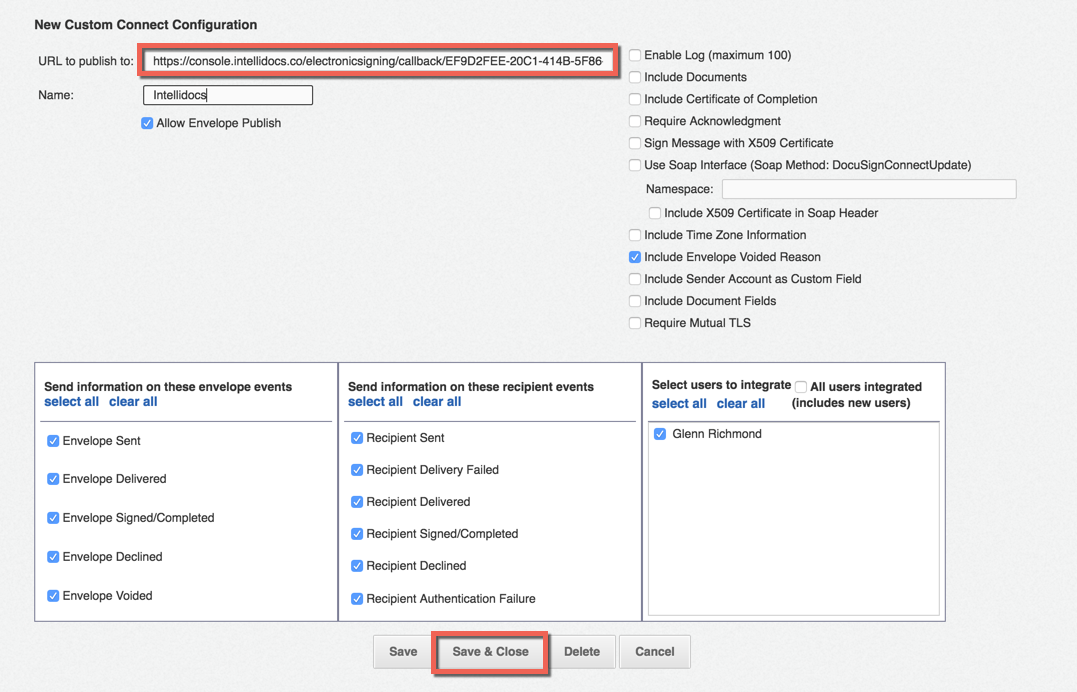This screenshot has height=692, width=1077.
Task: Clear all users to integrate link
Action: pos(740,404)
